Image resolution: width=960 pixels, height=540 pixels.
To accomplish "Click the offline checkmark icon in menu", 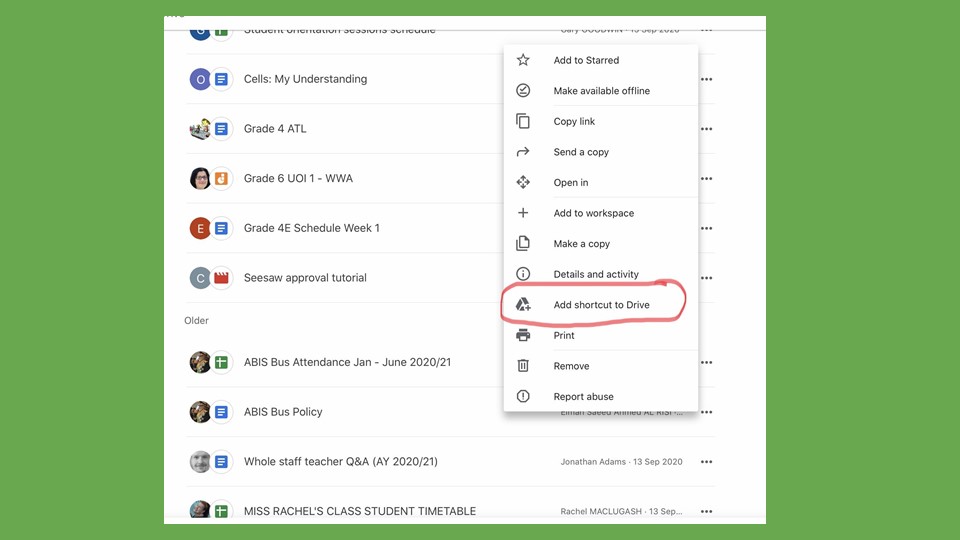I will tap(522, 91).
